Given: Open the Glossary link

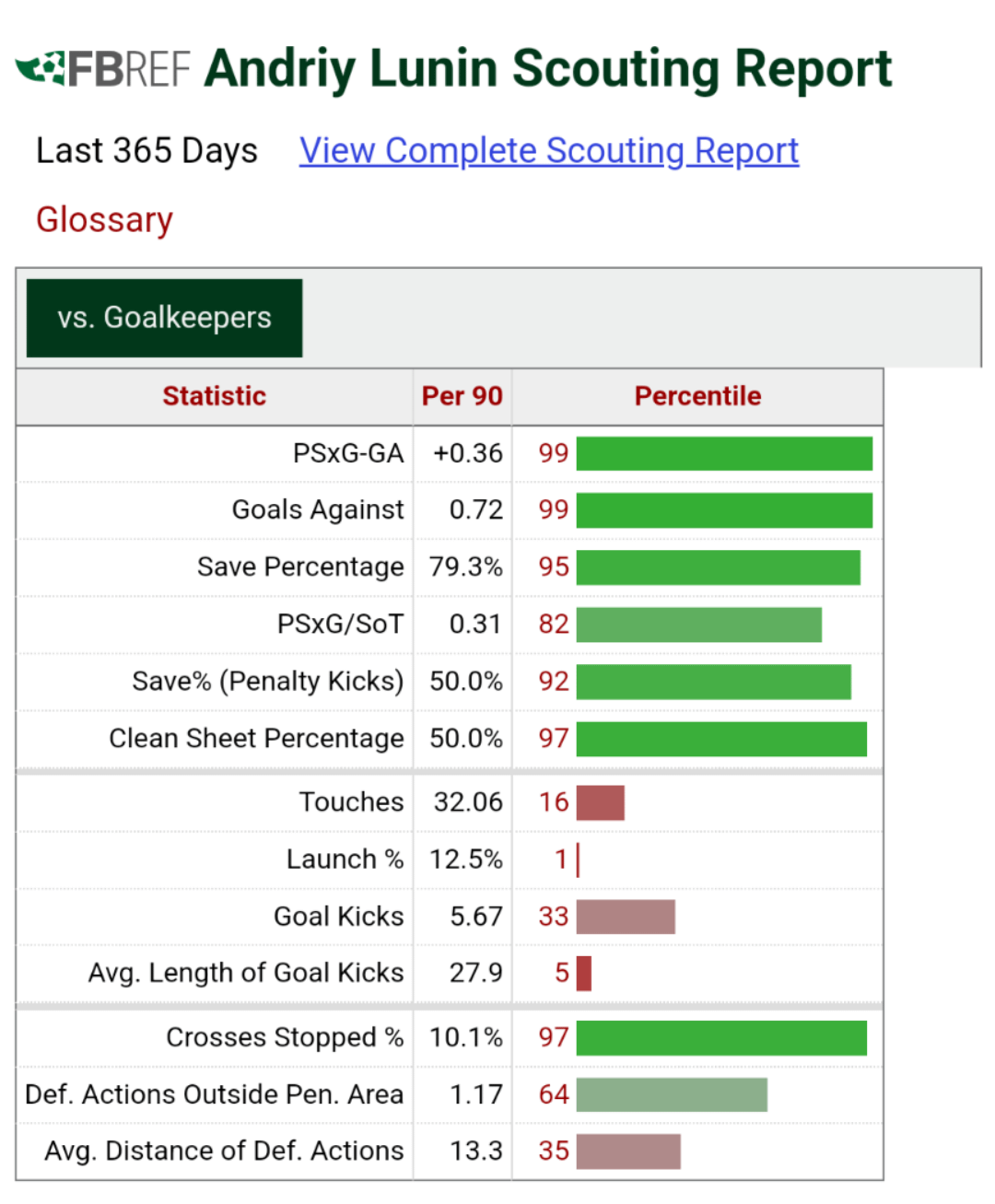Looking at the screenshot, I should [104, 220].
